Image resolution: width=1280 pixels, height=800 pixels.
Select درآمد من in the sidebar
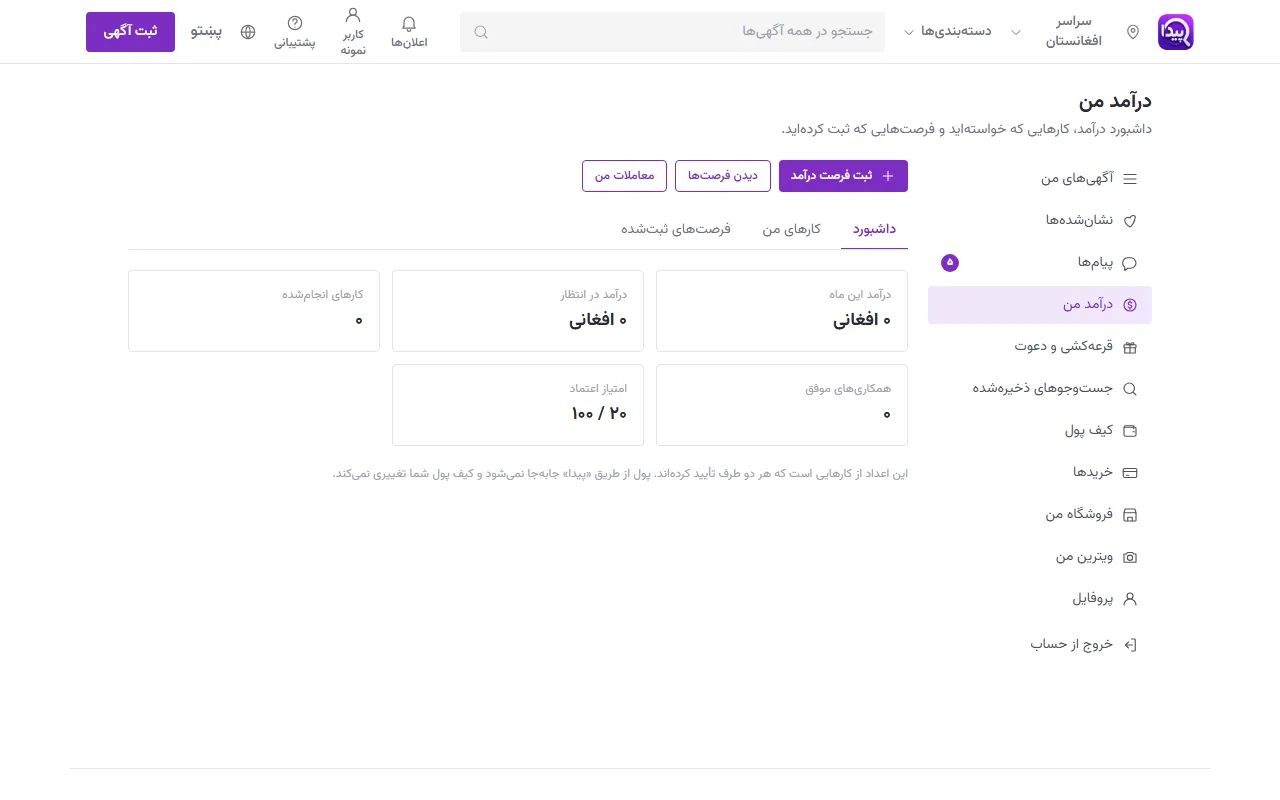point(1040,305)
